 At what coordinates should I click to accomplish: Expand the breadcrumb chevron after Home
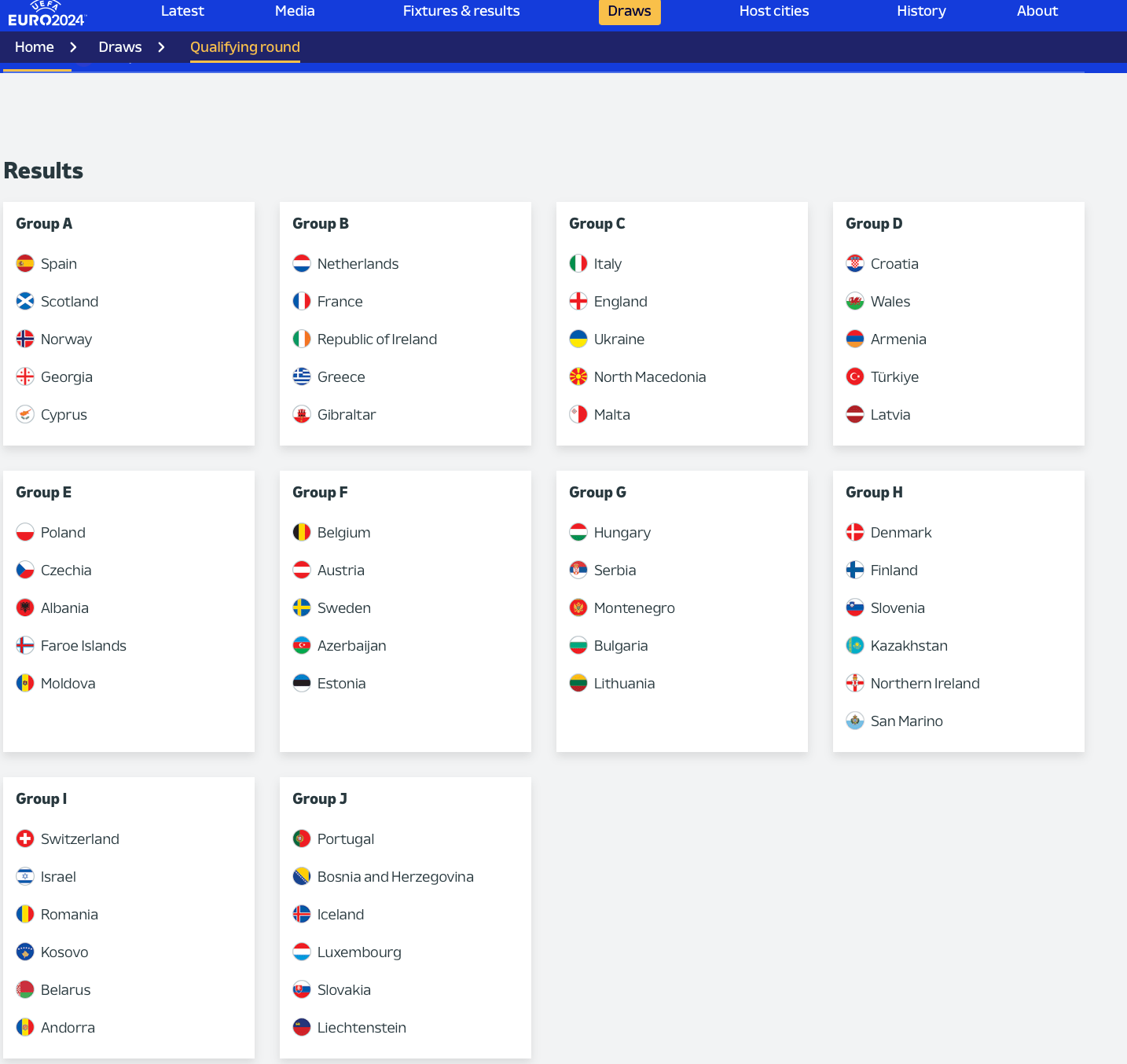tap(72, 47)
